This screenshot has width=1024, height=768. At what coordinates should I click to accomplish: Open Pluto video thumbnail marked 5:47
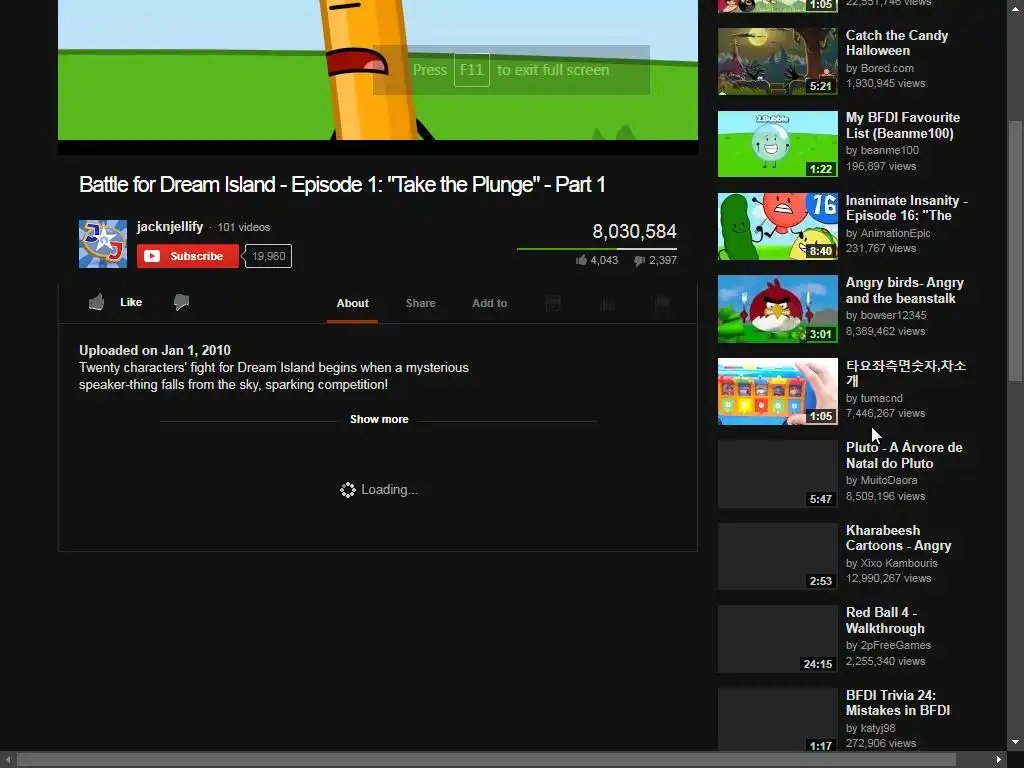coord(778,474)
